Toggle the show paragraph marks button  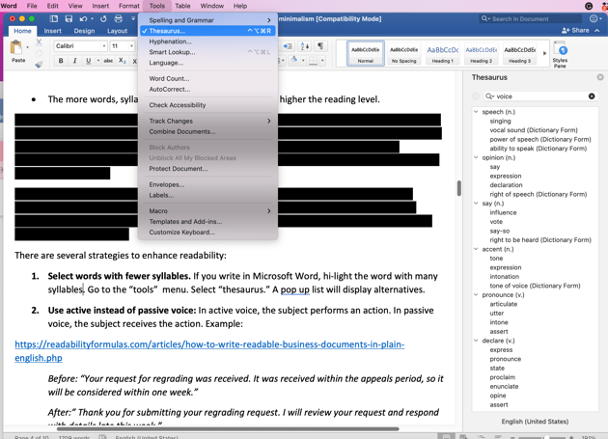tap(320, 46)
